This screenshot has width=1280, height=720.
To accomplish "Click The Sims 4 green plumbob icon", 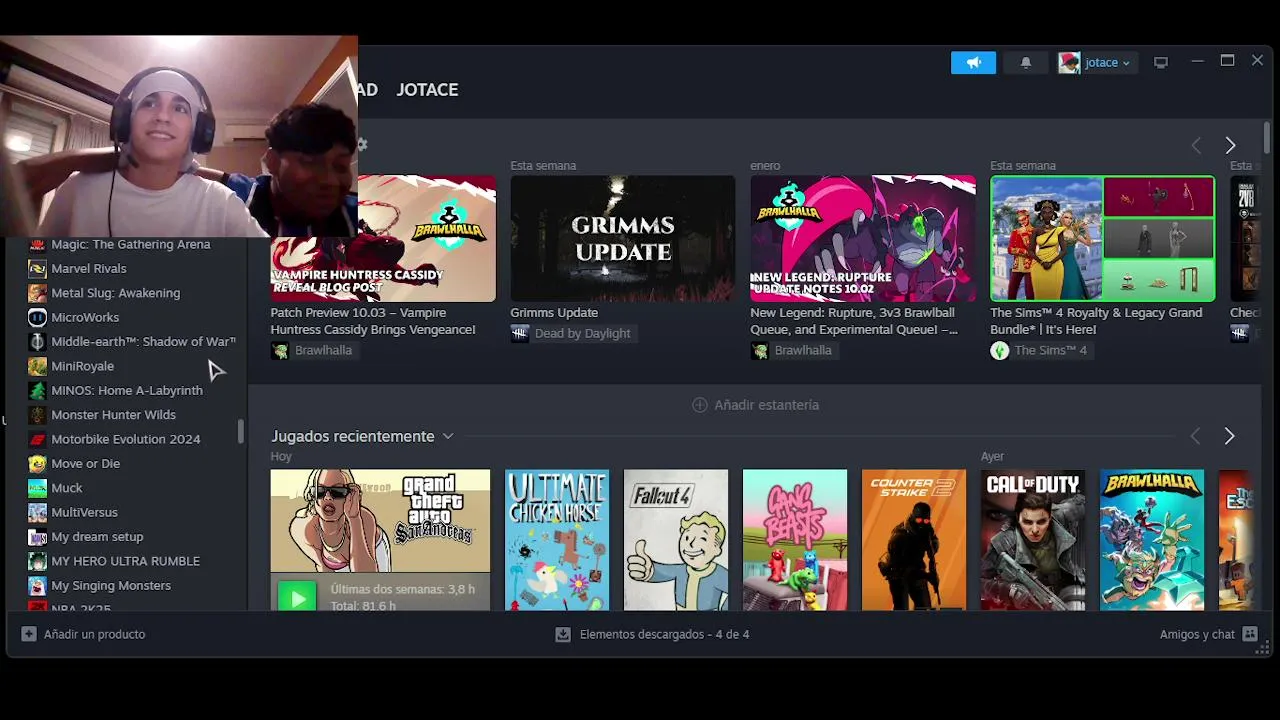I will pos(1000,350).
